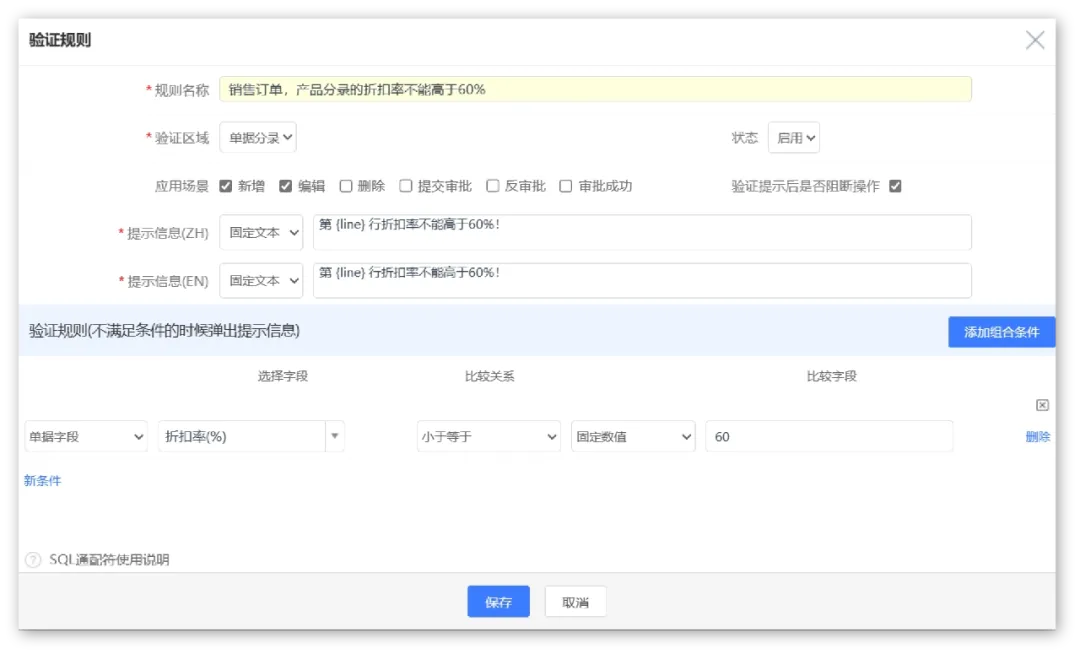The image size is (1080, 654).
Task: Click the 新条件 link
Action: point(43,481)
